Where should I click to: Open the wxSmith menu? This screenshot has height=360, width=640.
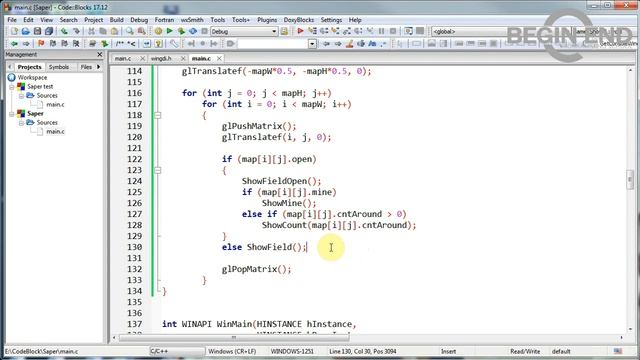192,20
